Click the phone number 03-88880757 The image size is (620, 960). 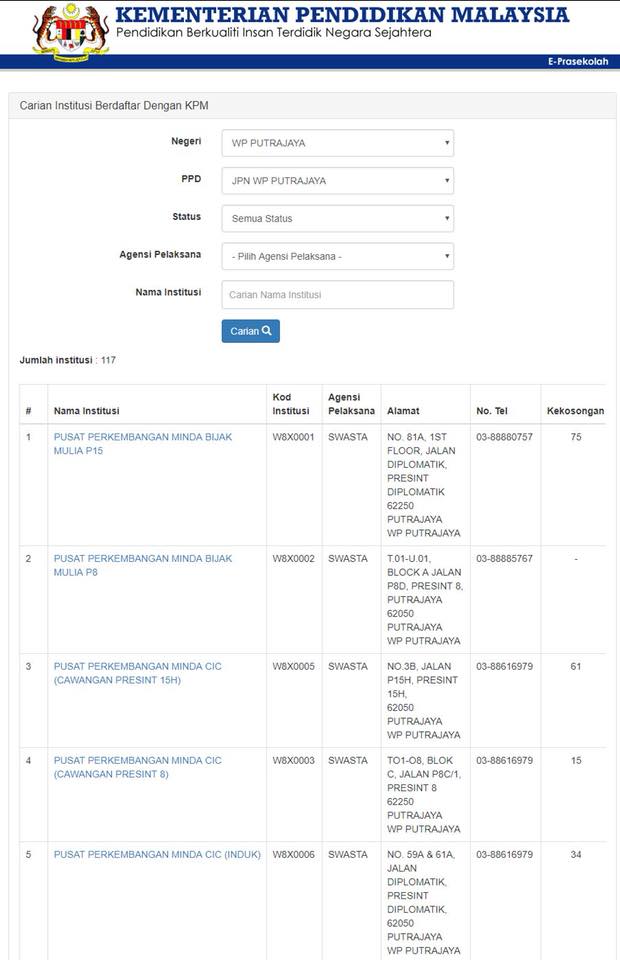[x=504, y=437]
